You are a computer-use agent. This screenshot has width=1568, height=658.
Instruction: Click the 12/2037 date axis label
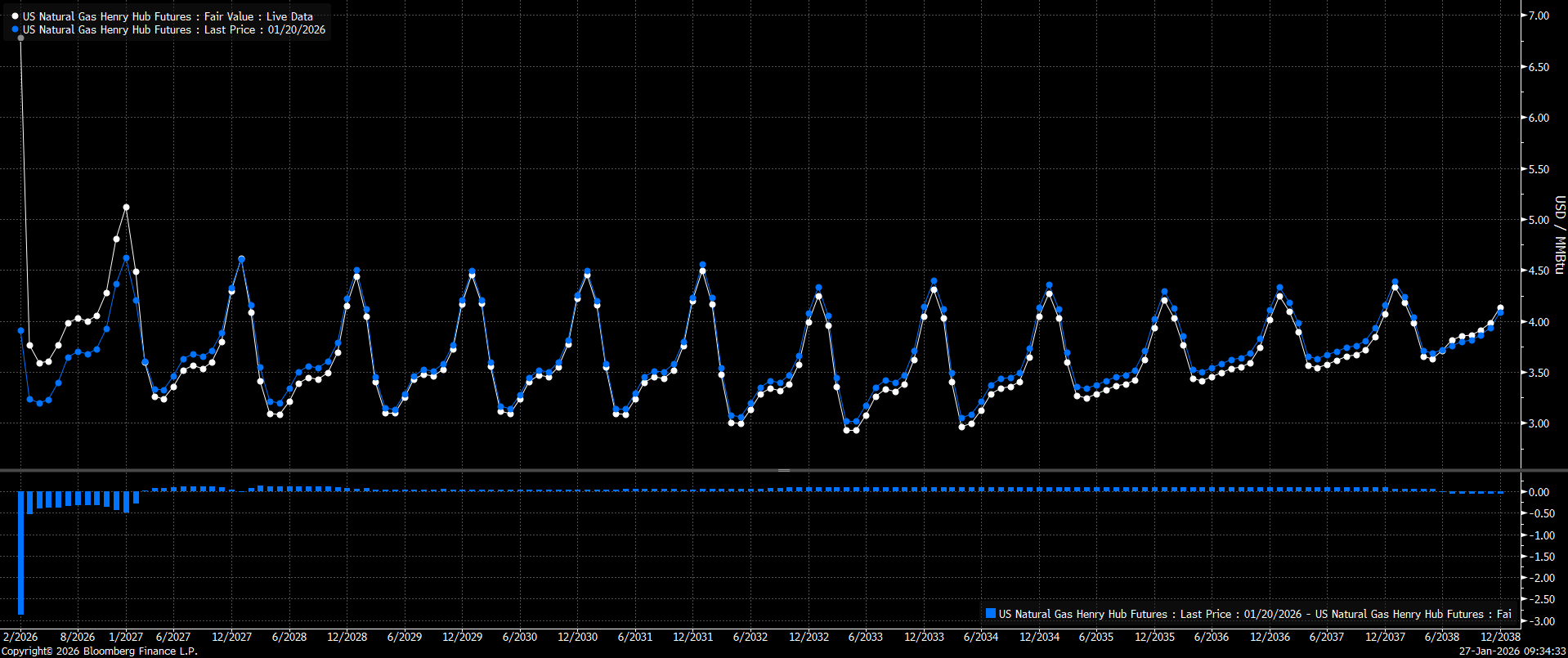tap(1386, 637)
